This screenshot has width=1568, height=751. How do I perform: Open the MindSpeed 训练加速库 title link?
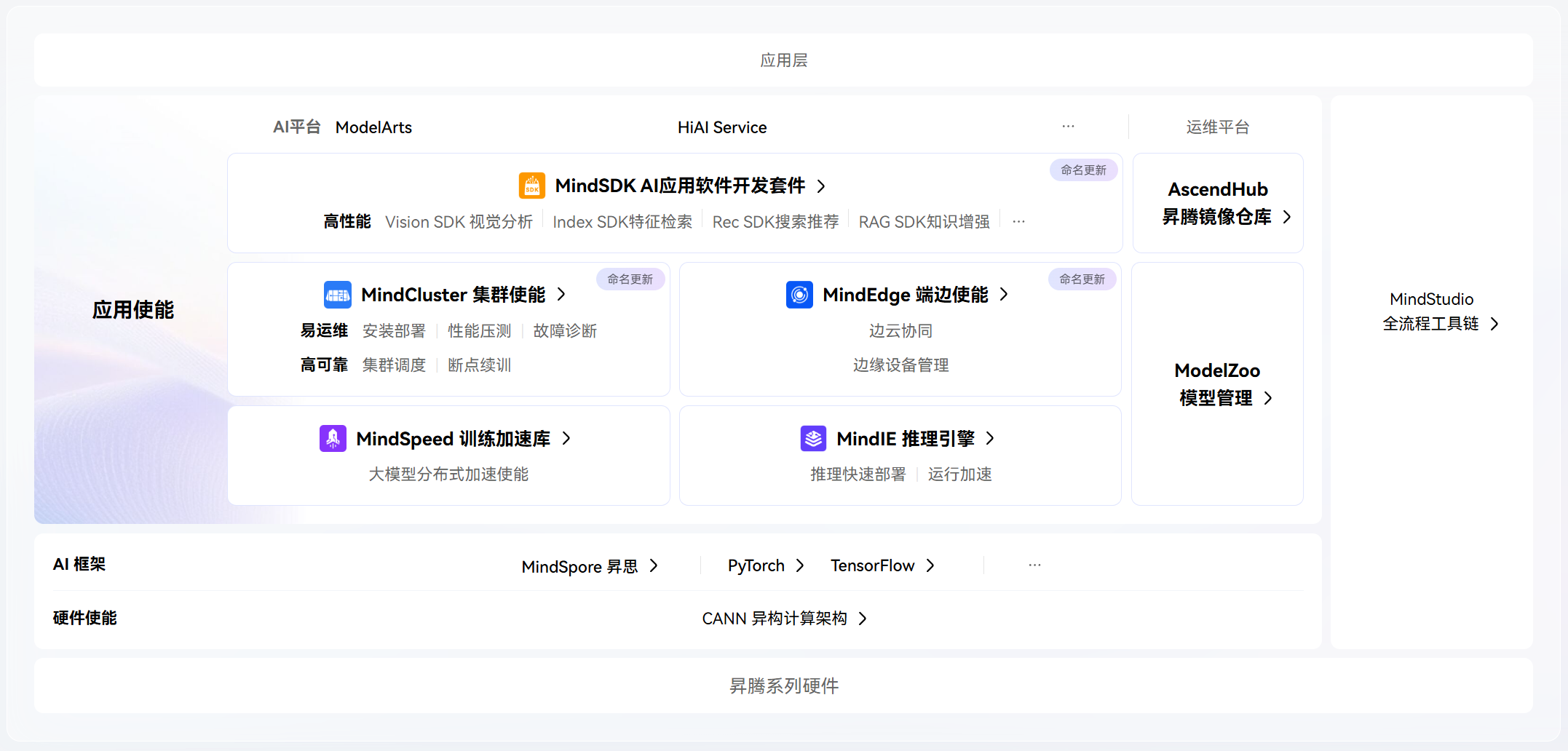pyautogui.click(x=453, y=439)
